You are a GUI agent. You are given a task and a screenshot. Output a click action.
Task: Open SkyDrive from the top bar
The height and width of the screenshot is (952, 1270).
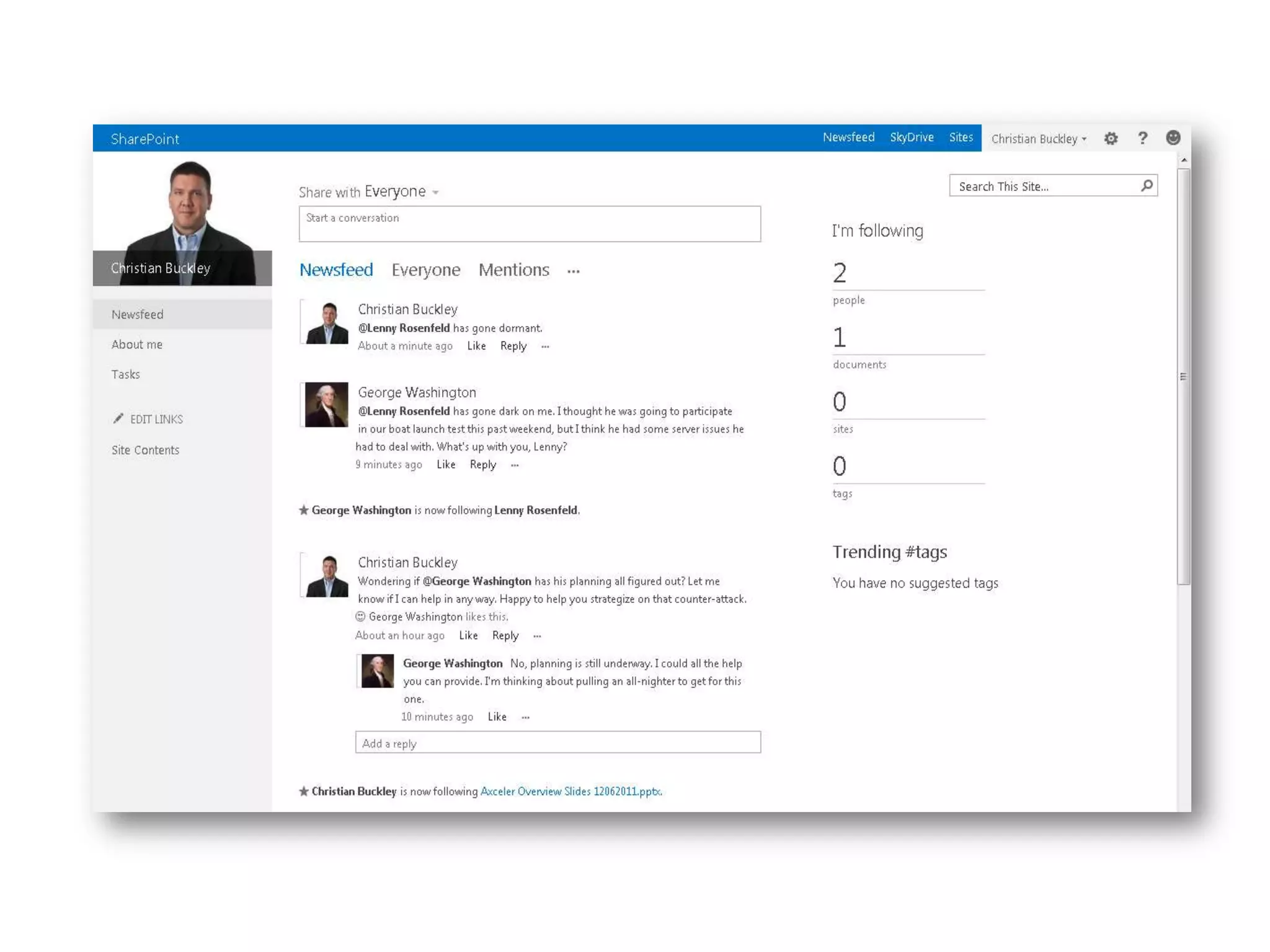(911, 138)
